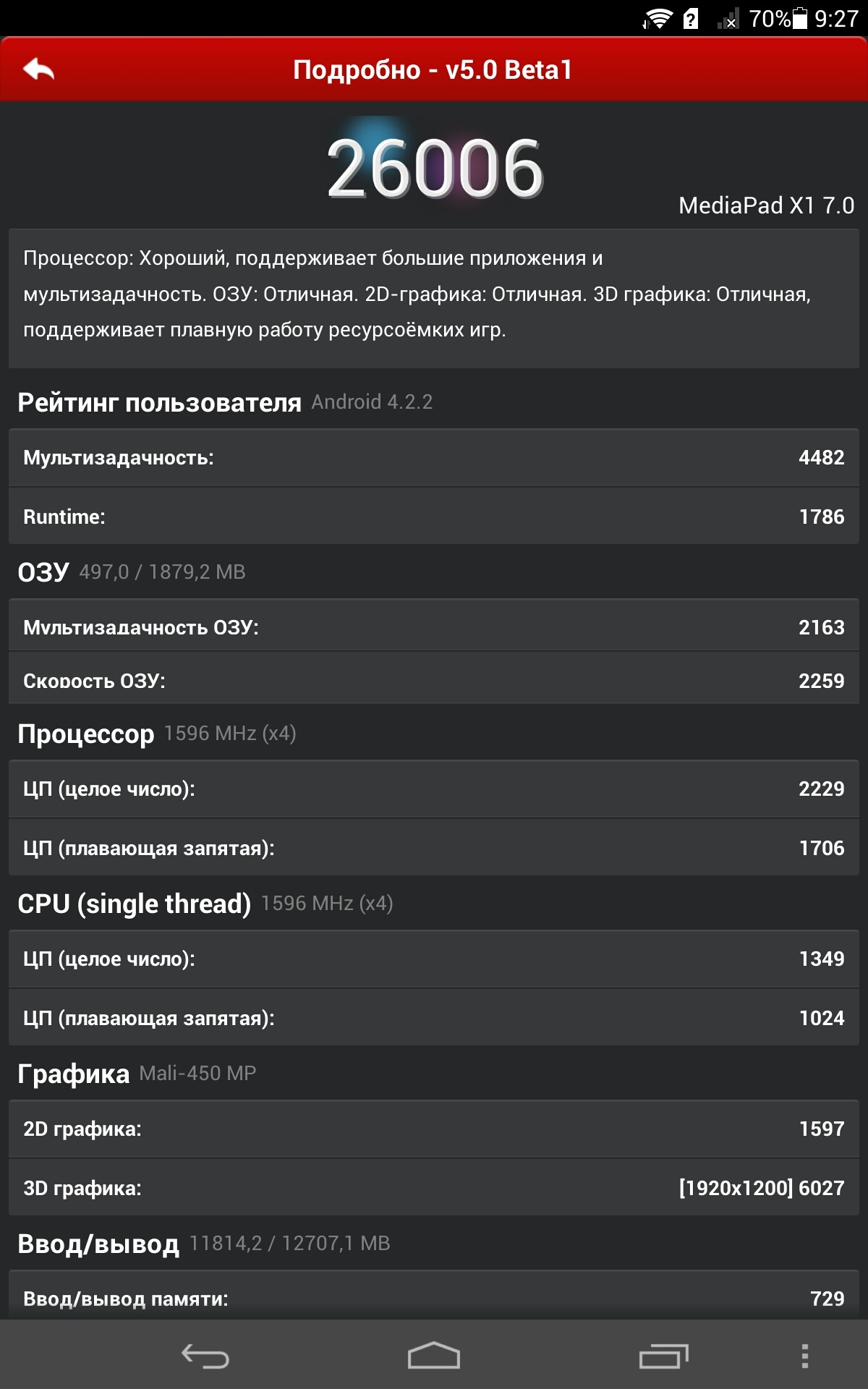This screenshot has height=1389, width=868.
Task: Tap the Мультизадачность ОЗУ row
Action: click(434, 627)
